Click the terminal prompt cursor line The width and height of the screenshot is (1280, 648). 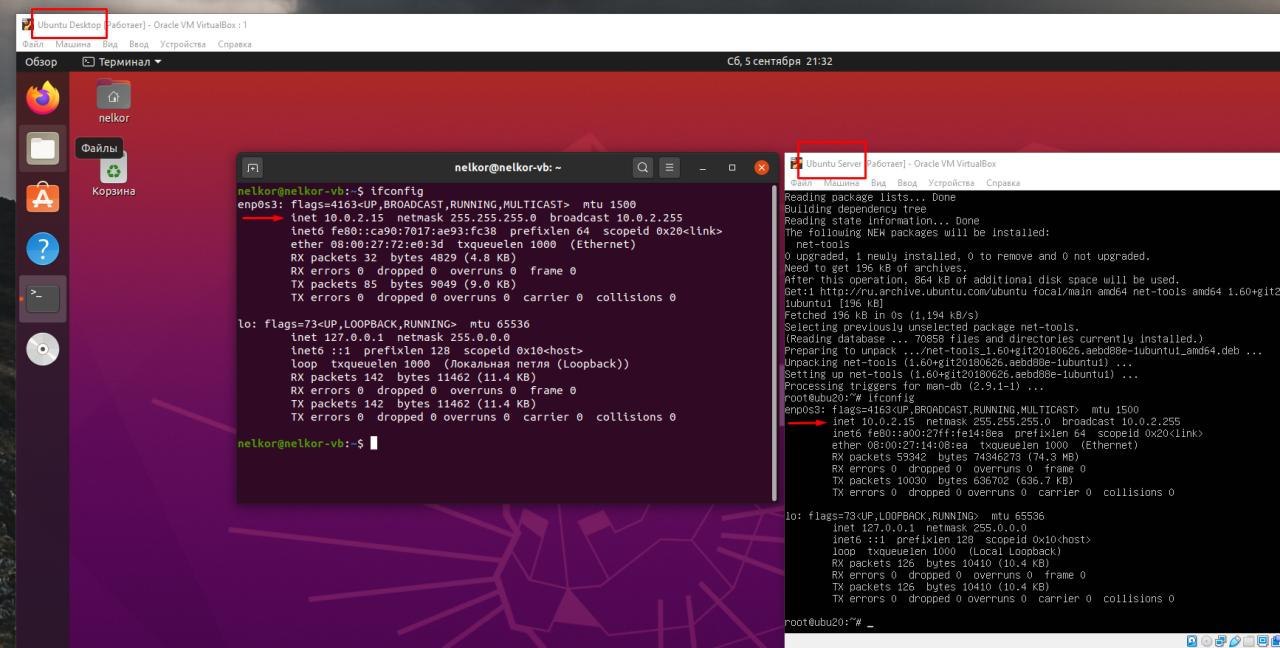307,443
